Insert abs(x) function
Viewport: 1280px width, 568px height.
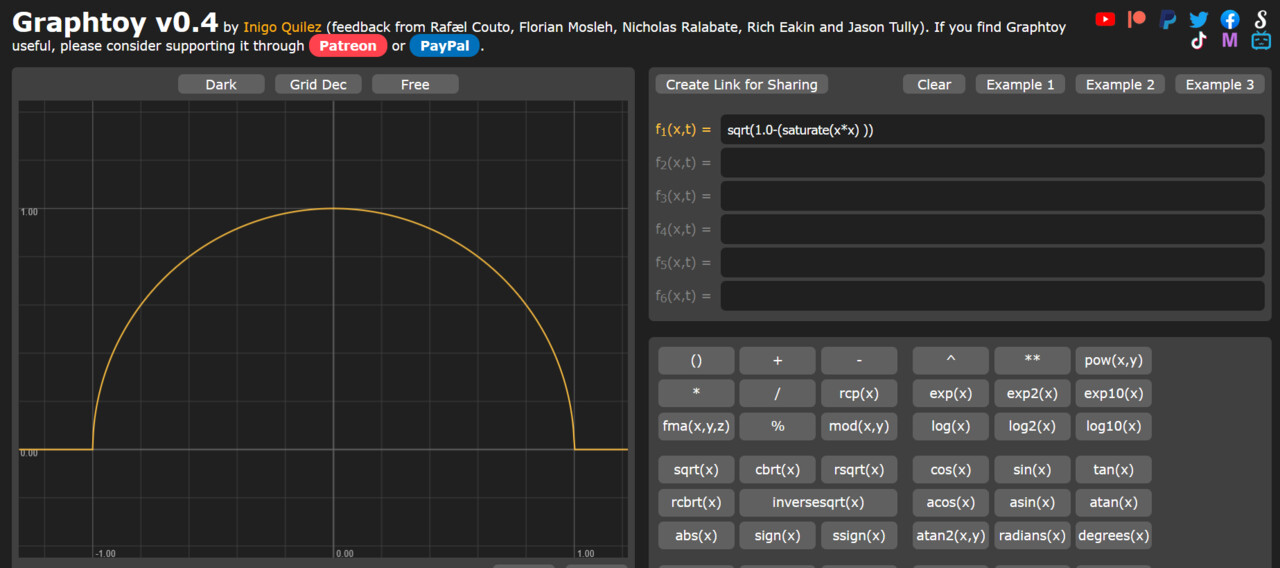tap(696, 535)
